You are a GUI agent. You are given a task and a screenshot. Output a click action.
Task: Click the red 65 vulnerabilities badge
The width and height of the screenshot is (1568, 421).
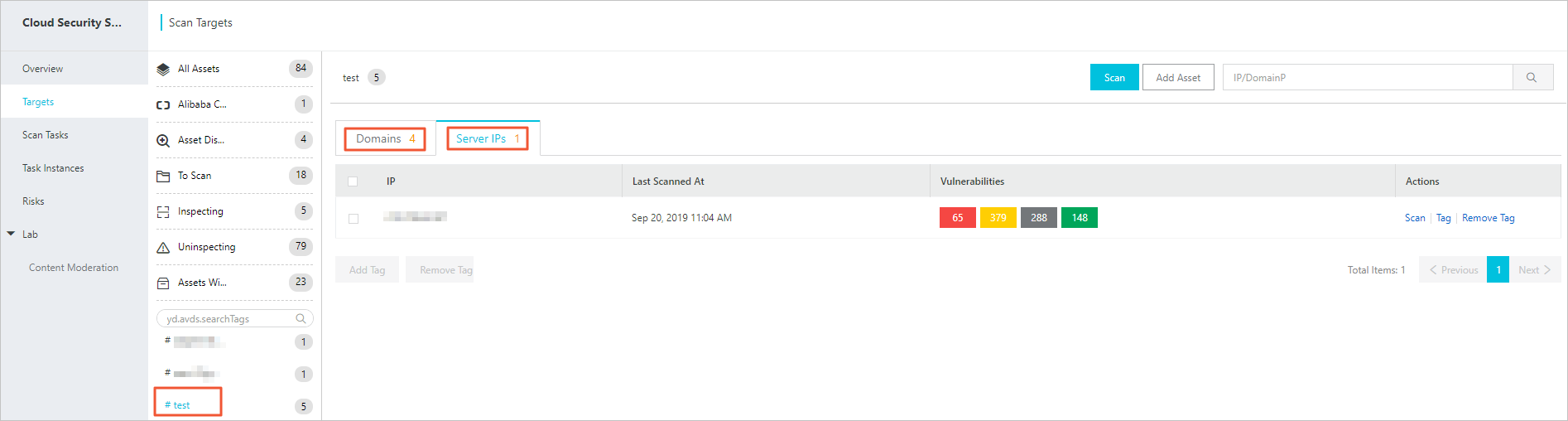[x=957, y=218]
